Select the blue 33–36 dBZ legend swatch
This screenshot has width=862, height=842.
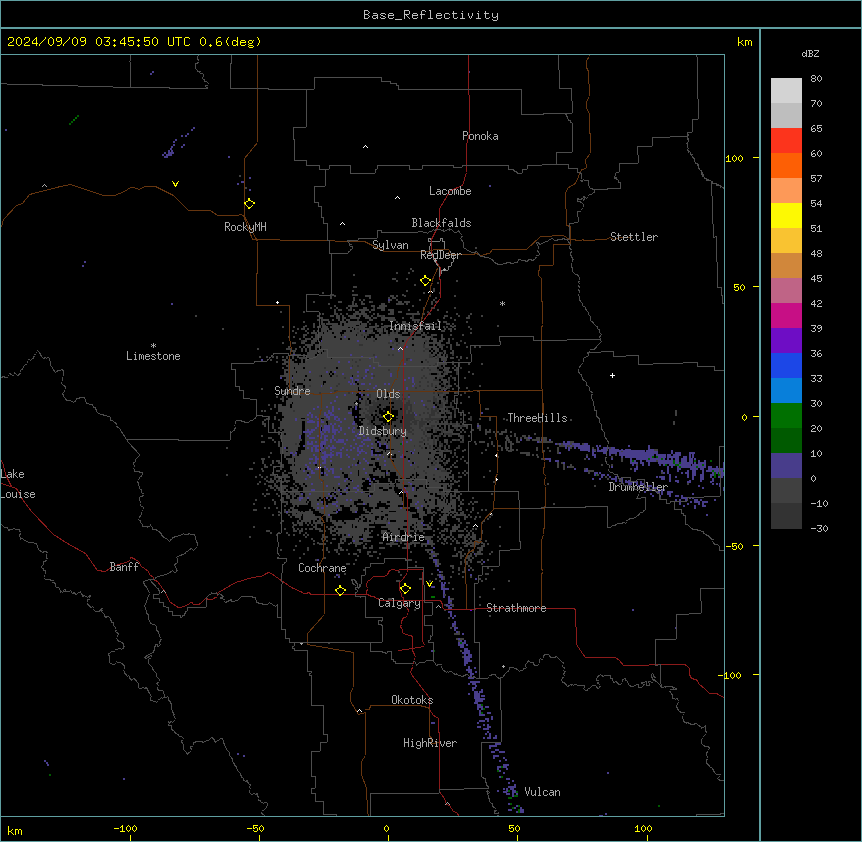[x=786, y=365]
